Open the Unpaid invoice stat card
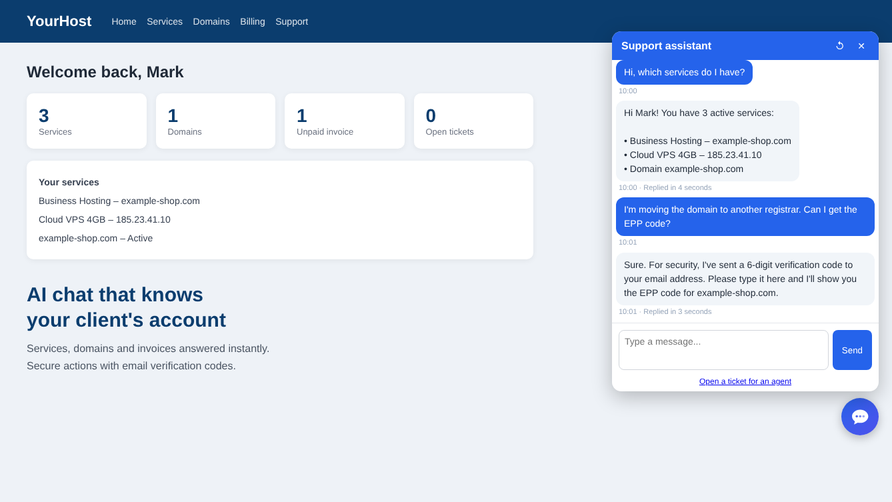Viewport: 892px width, 502px height. [345, 121]
